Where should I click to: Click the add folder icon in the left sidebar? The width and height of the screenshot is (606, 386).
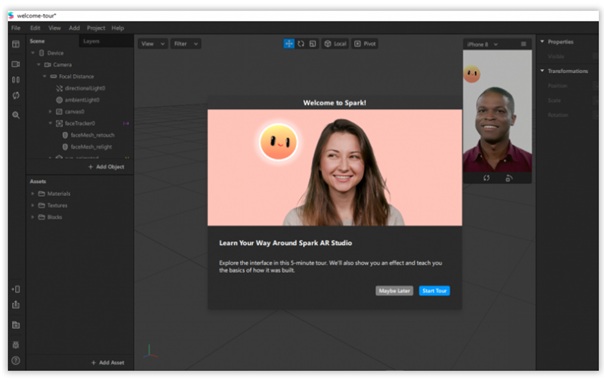point(16,325)
